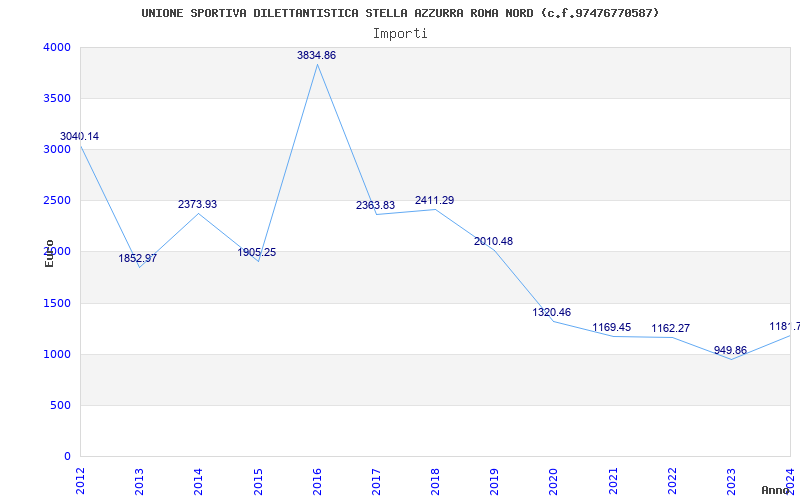Click the 4000 y-axis tick label
This screenshot has width=800, height=500.
[x=56, y=47]
